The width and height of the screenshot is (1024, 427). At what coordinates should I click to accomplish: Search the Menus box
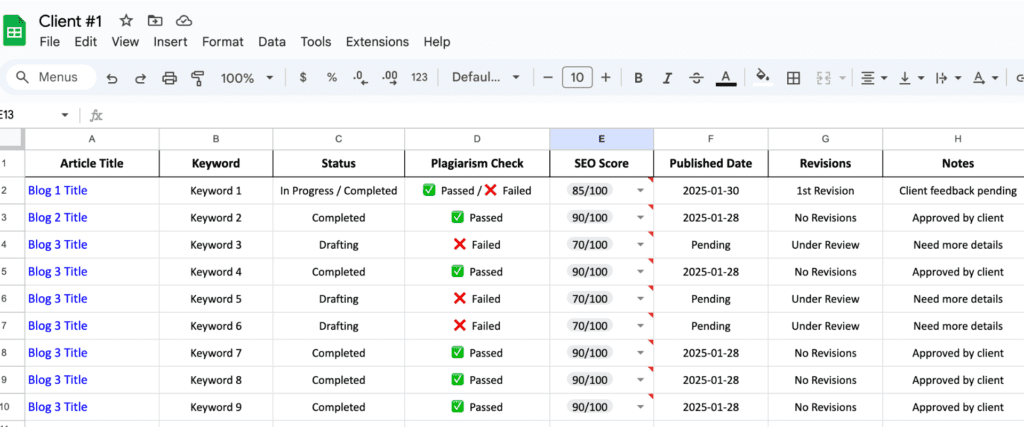(x=51, y=78)
